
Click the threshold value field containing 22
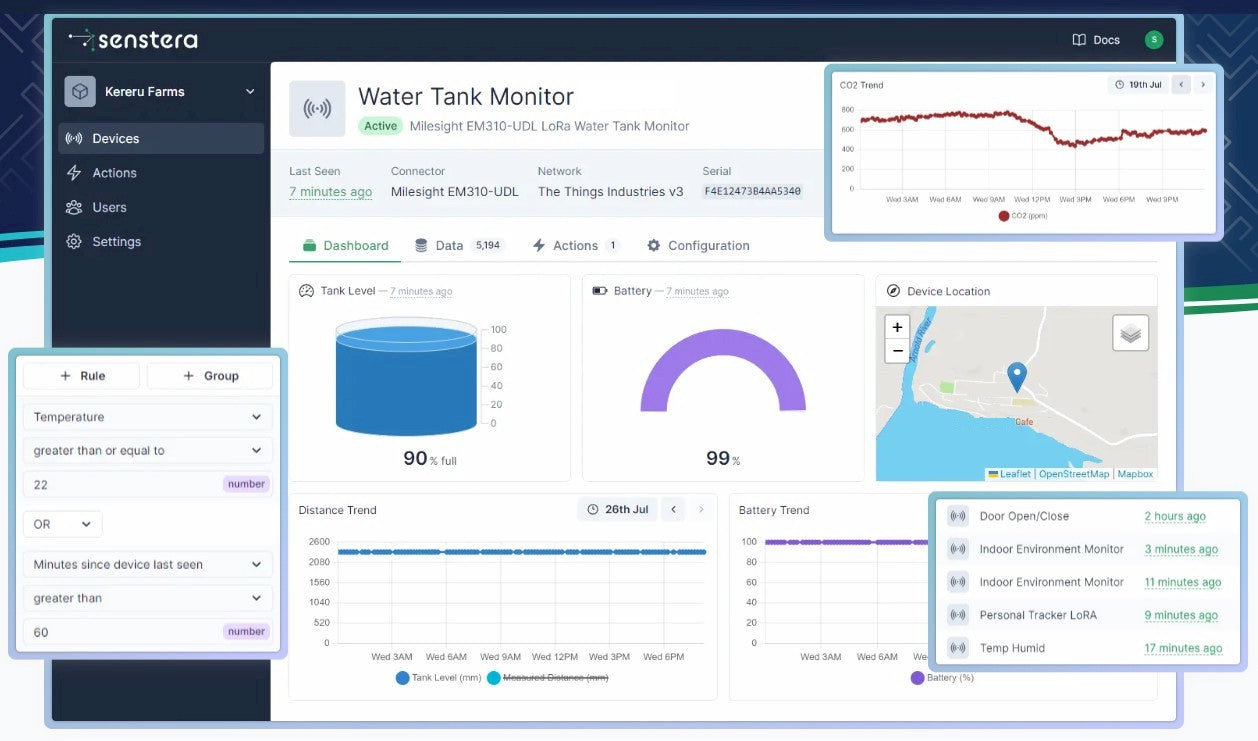[120, 484]
